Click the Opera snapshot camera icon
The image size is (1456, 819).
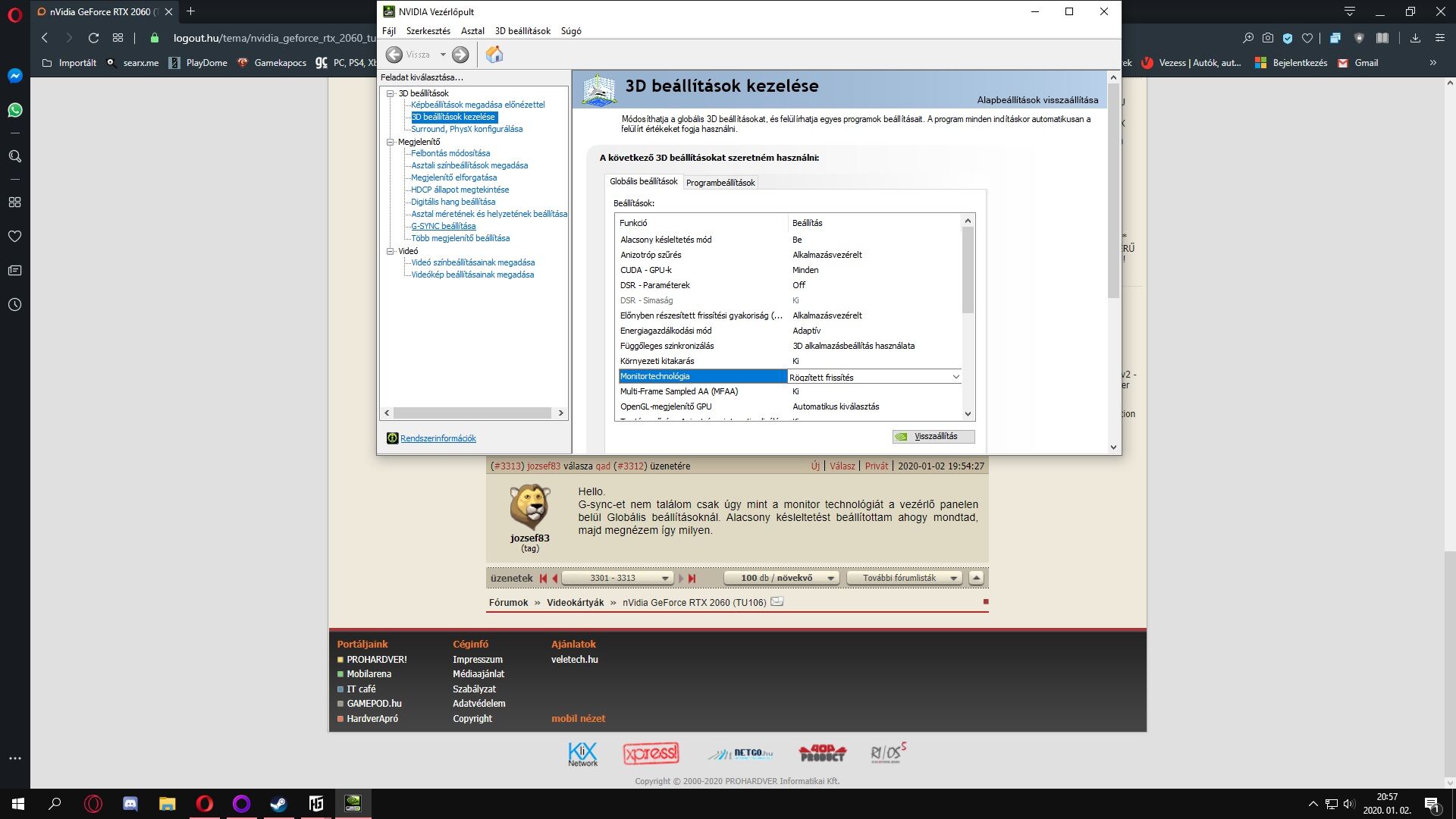(1268, 38)
